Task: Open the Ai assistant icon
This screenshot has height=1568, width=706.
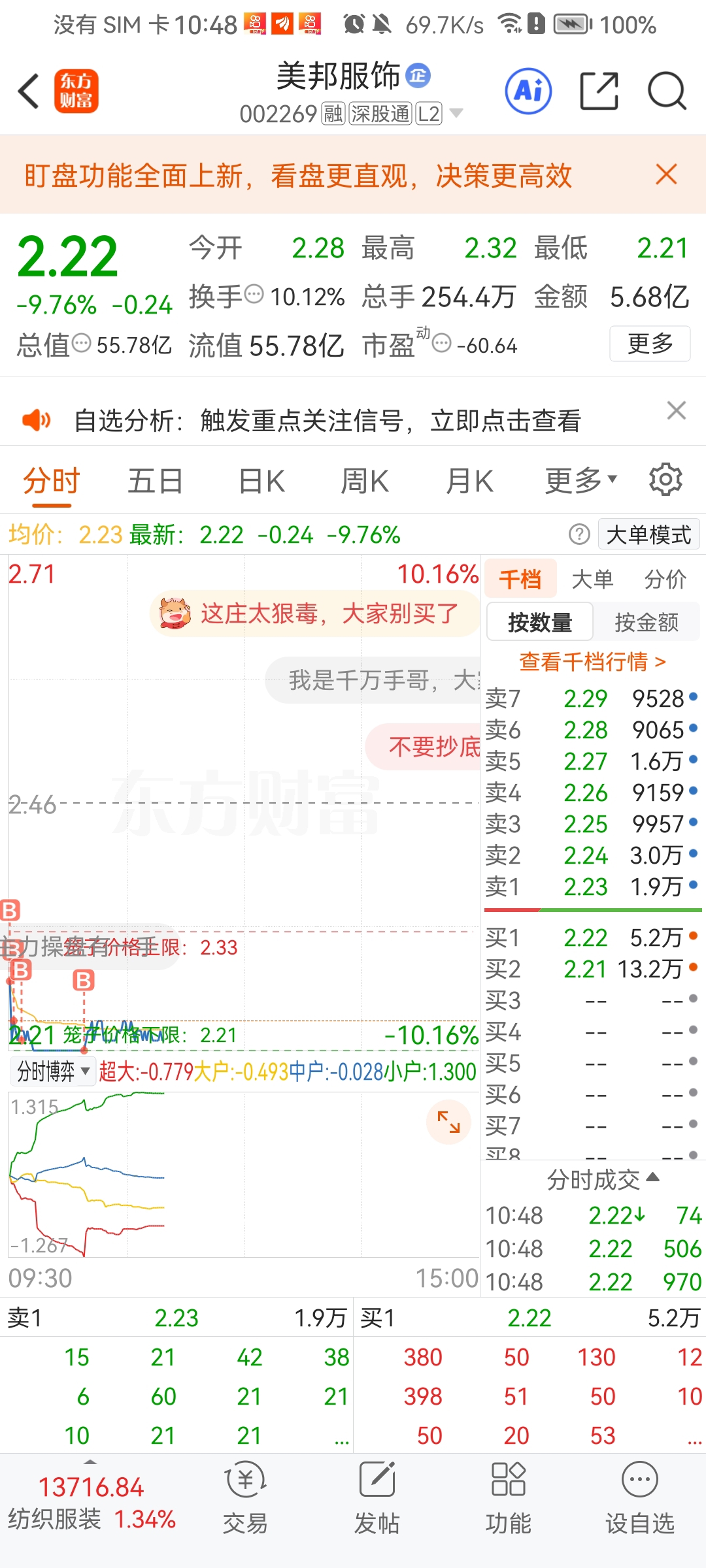Action: (528, 91)
